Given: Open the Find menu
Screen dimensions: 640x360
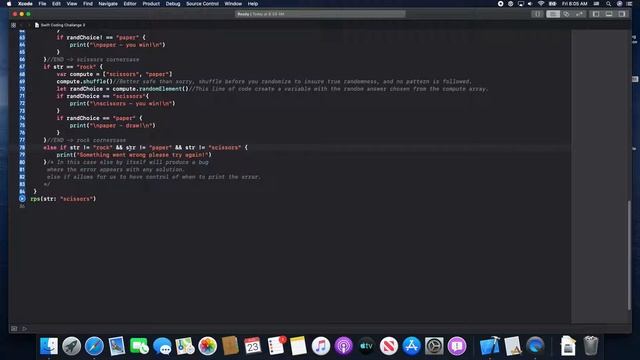Looking at the screenshot, I should (x=88, y=4).
